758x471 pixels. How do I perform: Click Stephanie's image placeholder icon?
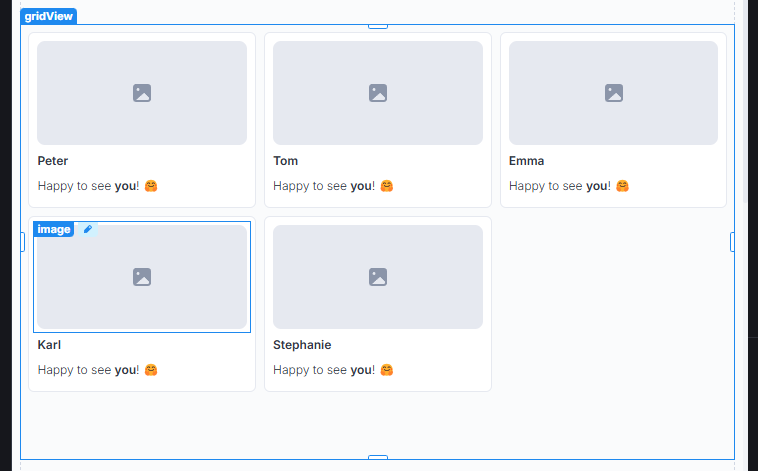tap(378, 277)
